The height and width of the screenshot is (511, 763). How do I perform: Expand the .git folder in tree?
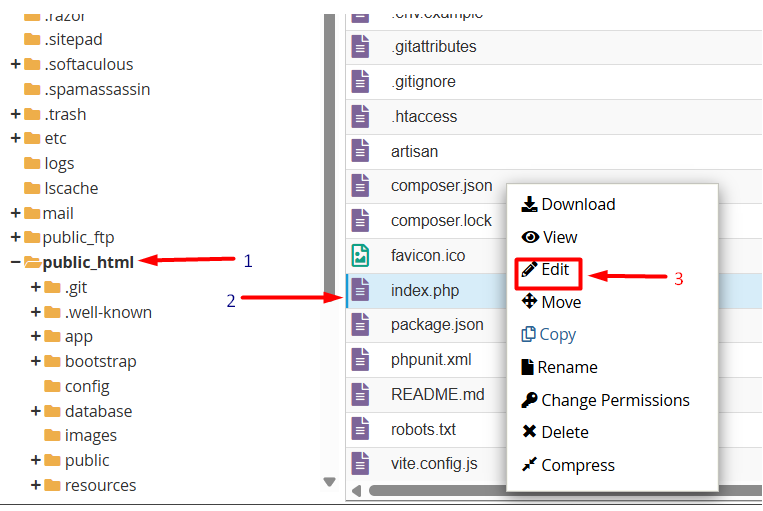coord(36,288)
